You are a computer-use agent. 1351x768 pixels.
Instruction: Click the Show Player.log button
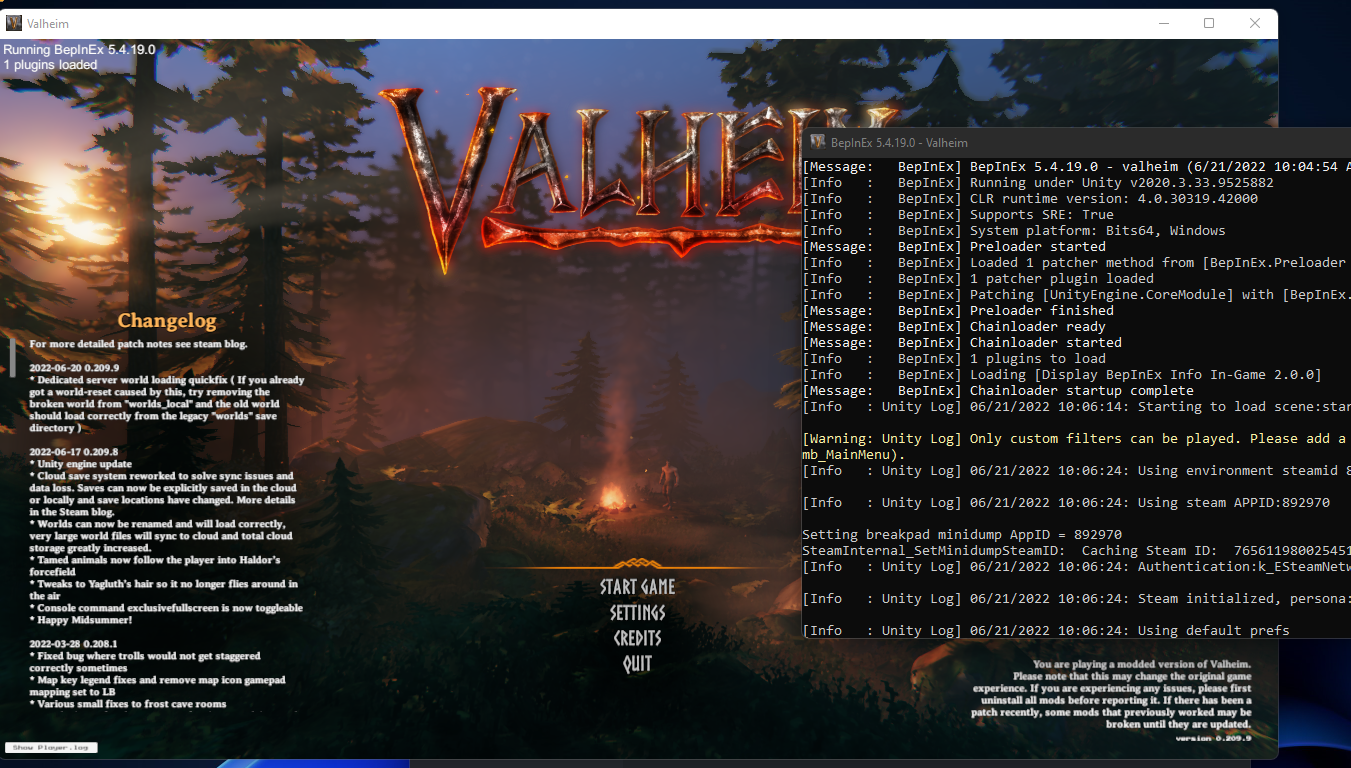pyautogui.click(x=51, y=747)
